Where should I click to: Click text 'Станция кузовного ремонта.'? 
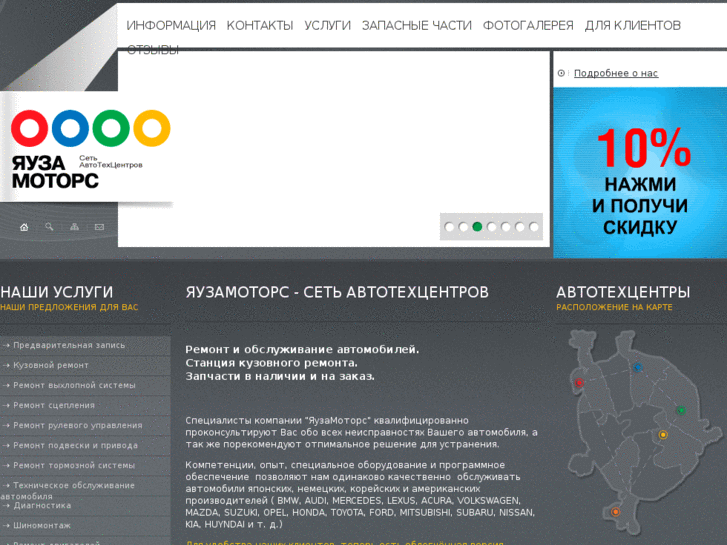click(271, 363)
